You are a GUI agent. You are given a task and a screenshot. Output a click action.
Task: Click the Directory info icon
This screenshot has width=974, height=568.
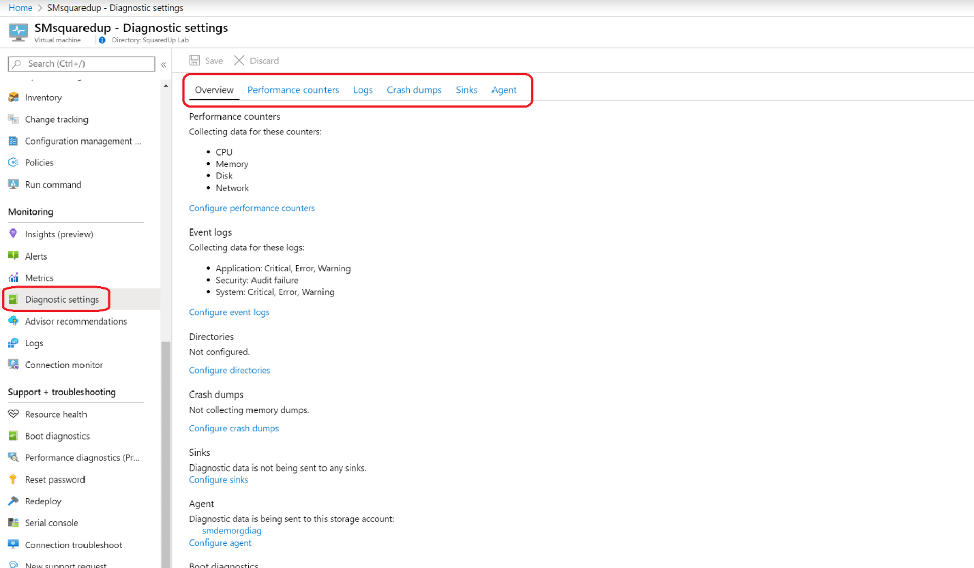click(x=102, y=40)
